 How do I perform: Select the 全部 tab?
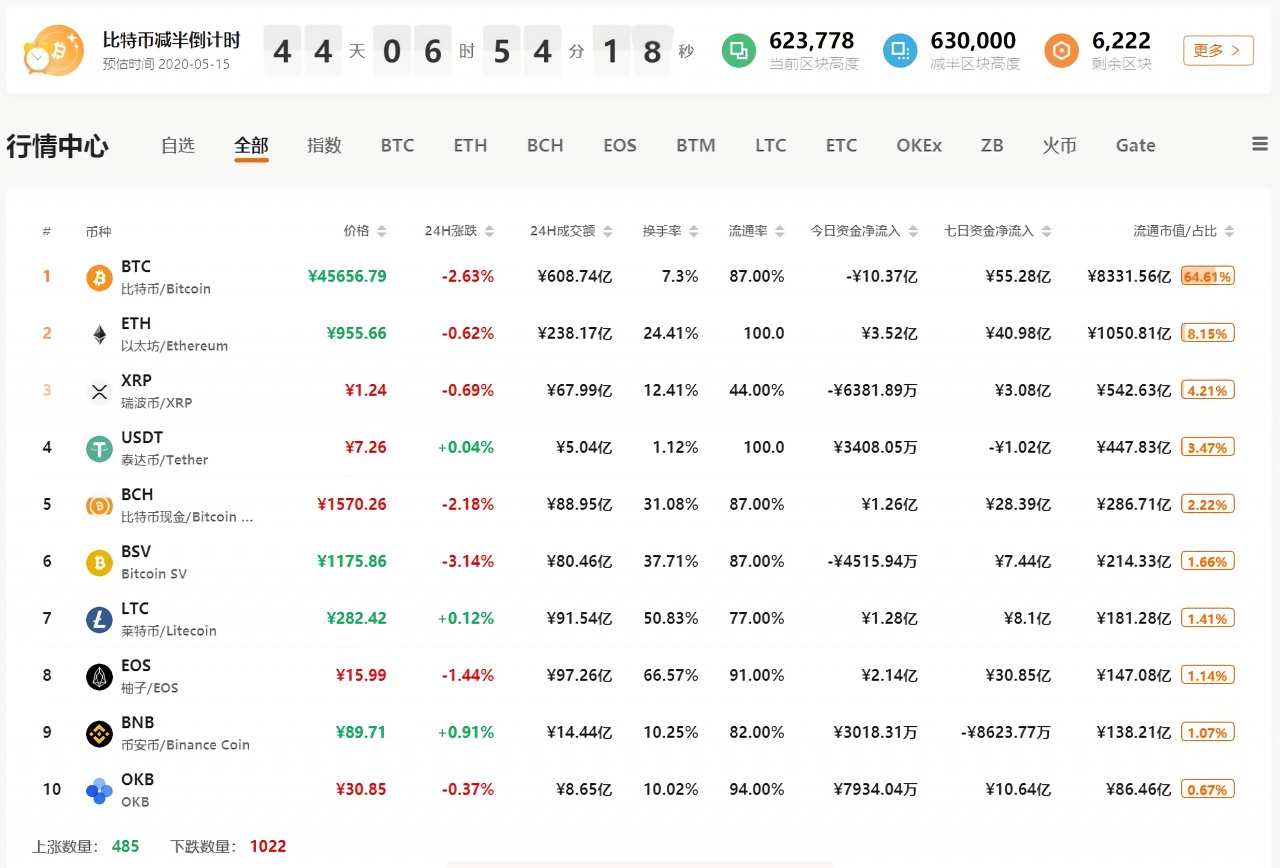(x=251, y=145)
